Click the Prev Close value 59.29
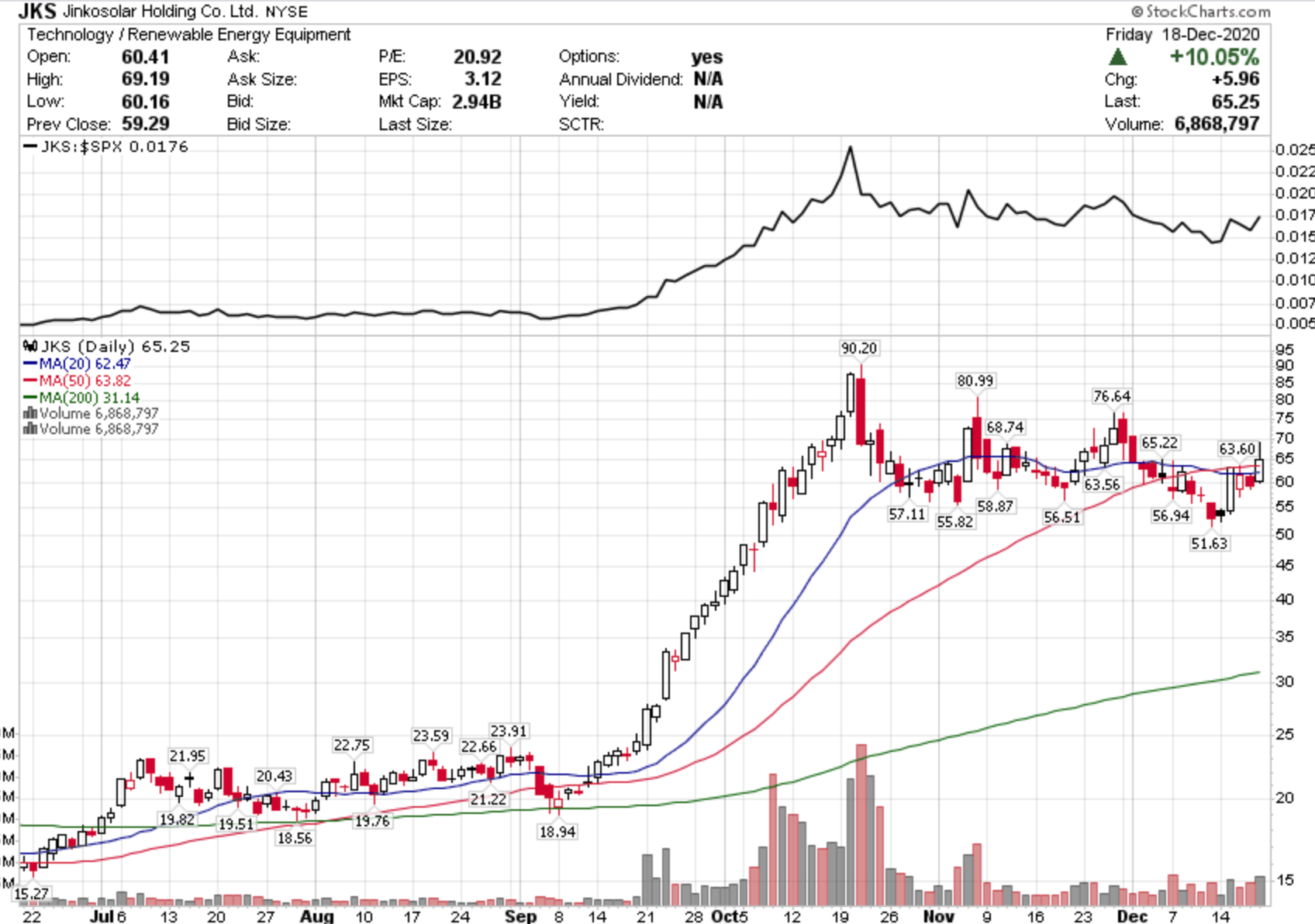Image resolution: width=1315 pixels, height=924 pixels. tap(145, 124)
